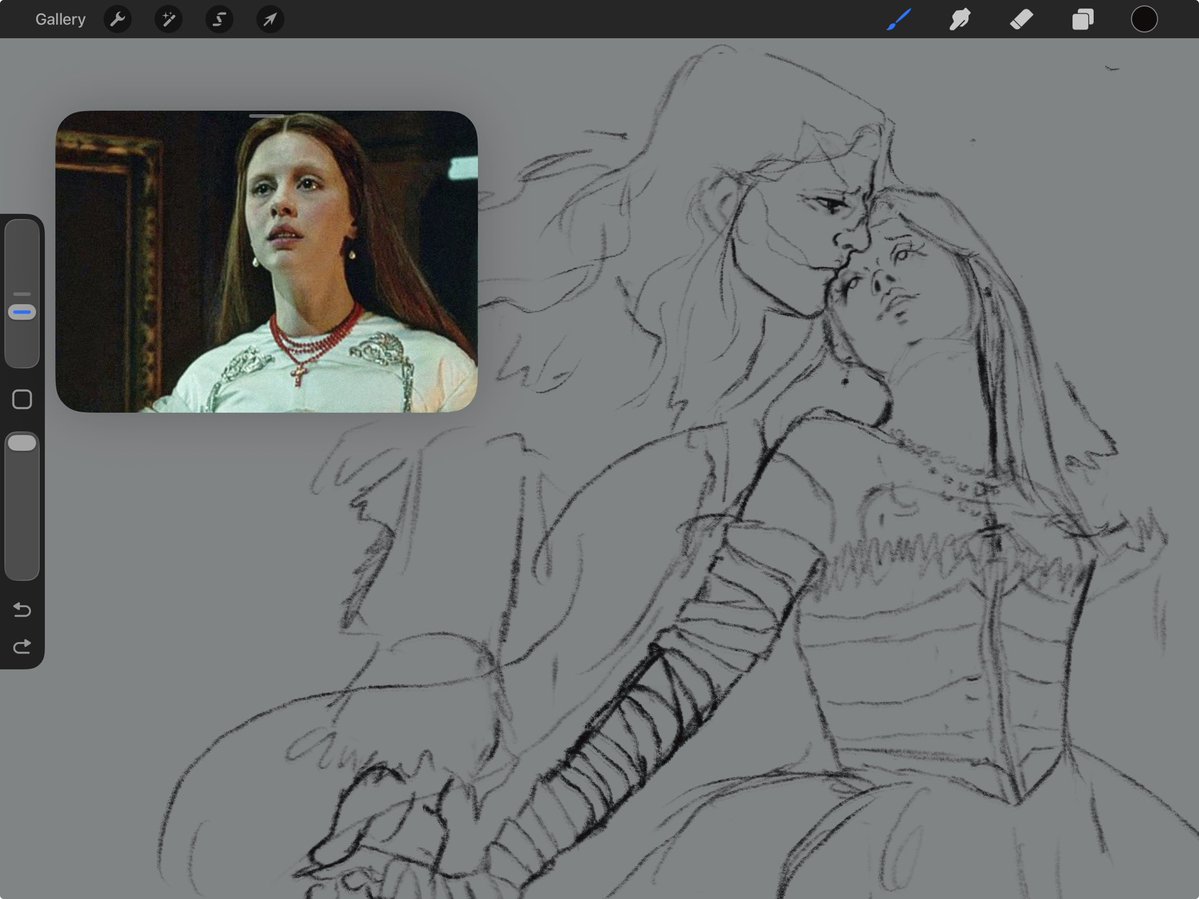Viewport: 1199px width, 899px height.
Task: Open the Brush Library from the active brush
Action: [897, 19]
